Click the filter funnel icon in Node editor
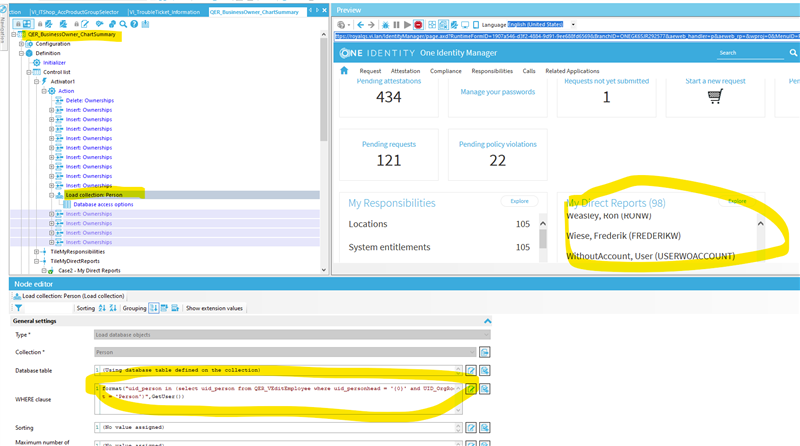800x446 pixels. click(18, 308)
